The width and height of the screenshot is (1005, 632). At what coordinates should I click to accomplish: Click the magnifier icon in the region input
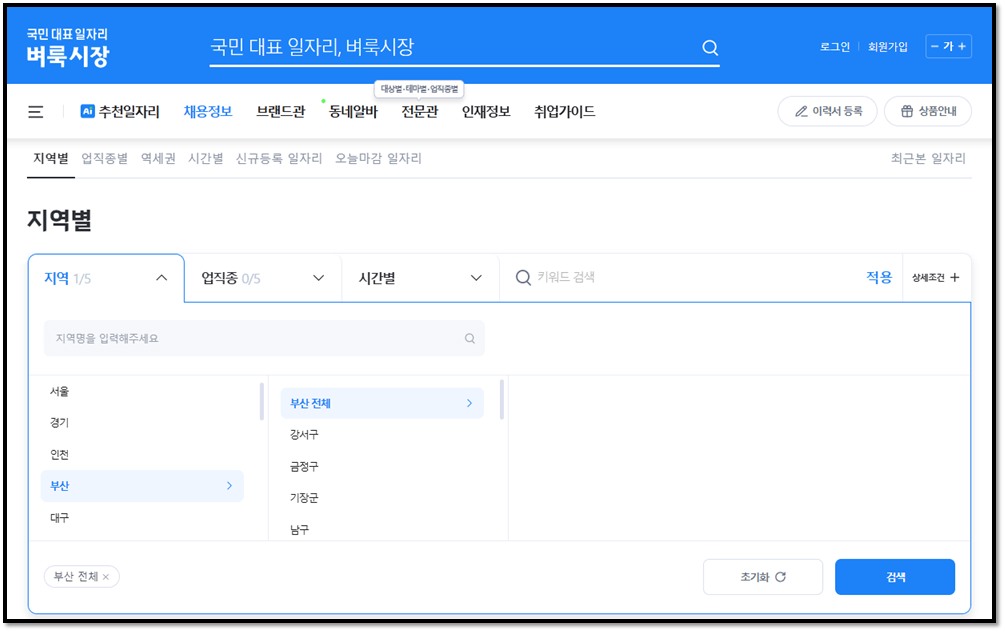click(x=469, y=338)
